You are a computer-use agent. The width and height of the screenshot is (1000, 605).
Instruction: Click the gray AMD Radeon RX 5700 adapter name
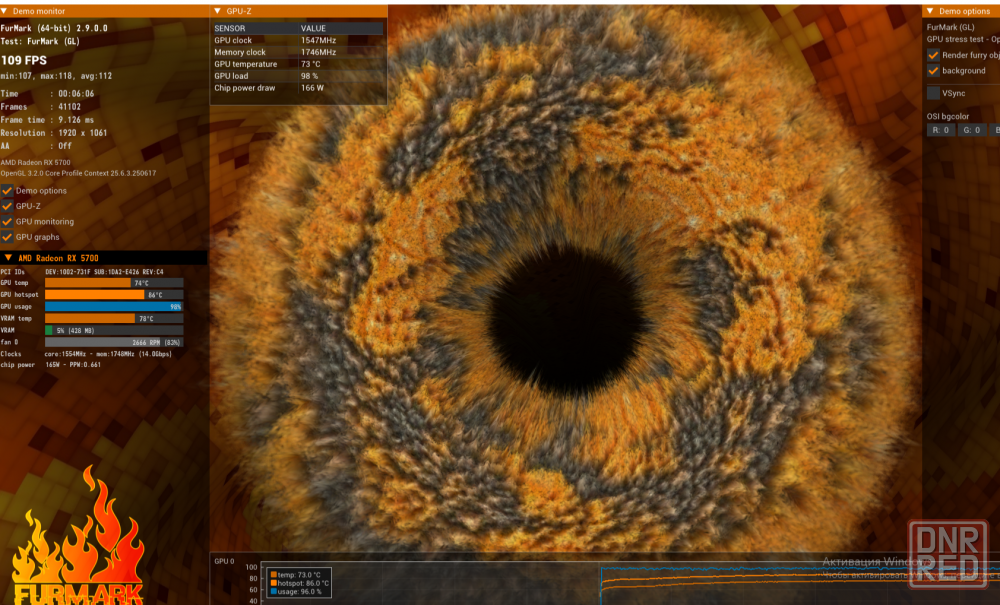tap(36, 163)
